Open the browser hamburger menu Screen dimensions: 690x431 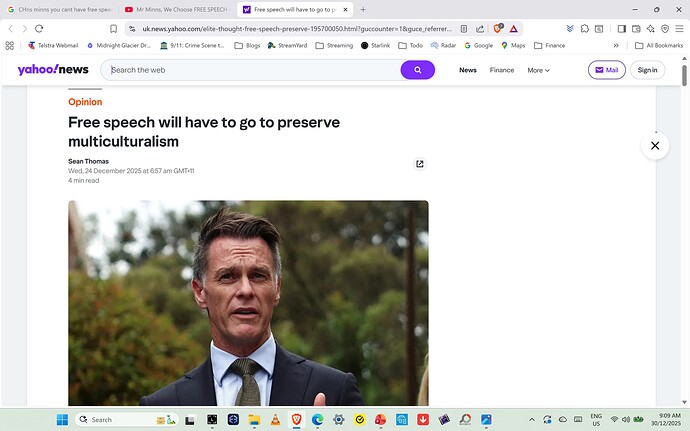pos(679,29)
